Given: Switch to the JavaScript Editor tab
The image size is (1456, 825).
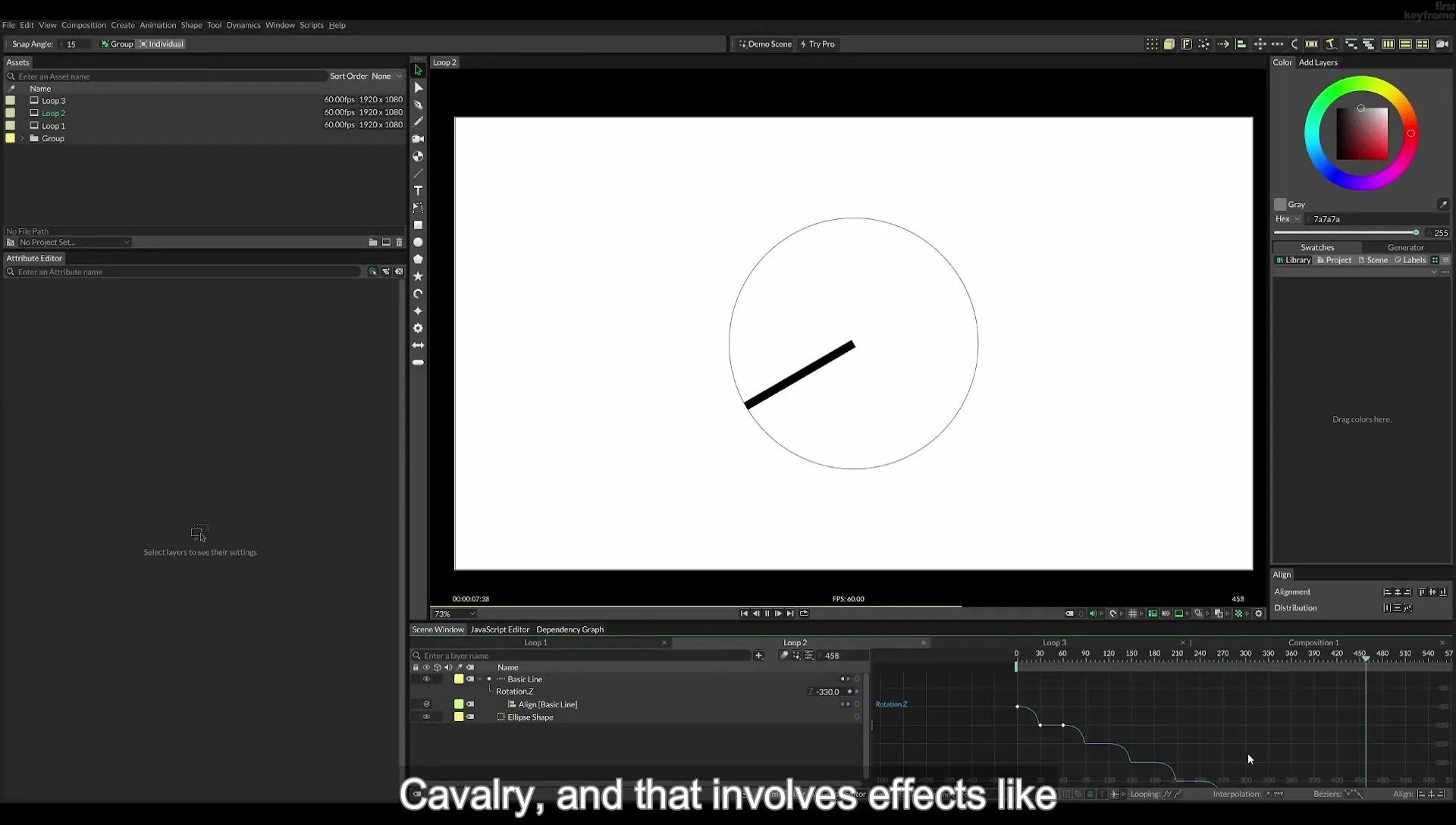Looking at the screenshot, I should click(500, 629).
